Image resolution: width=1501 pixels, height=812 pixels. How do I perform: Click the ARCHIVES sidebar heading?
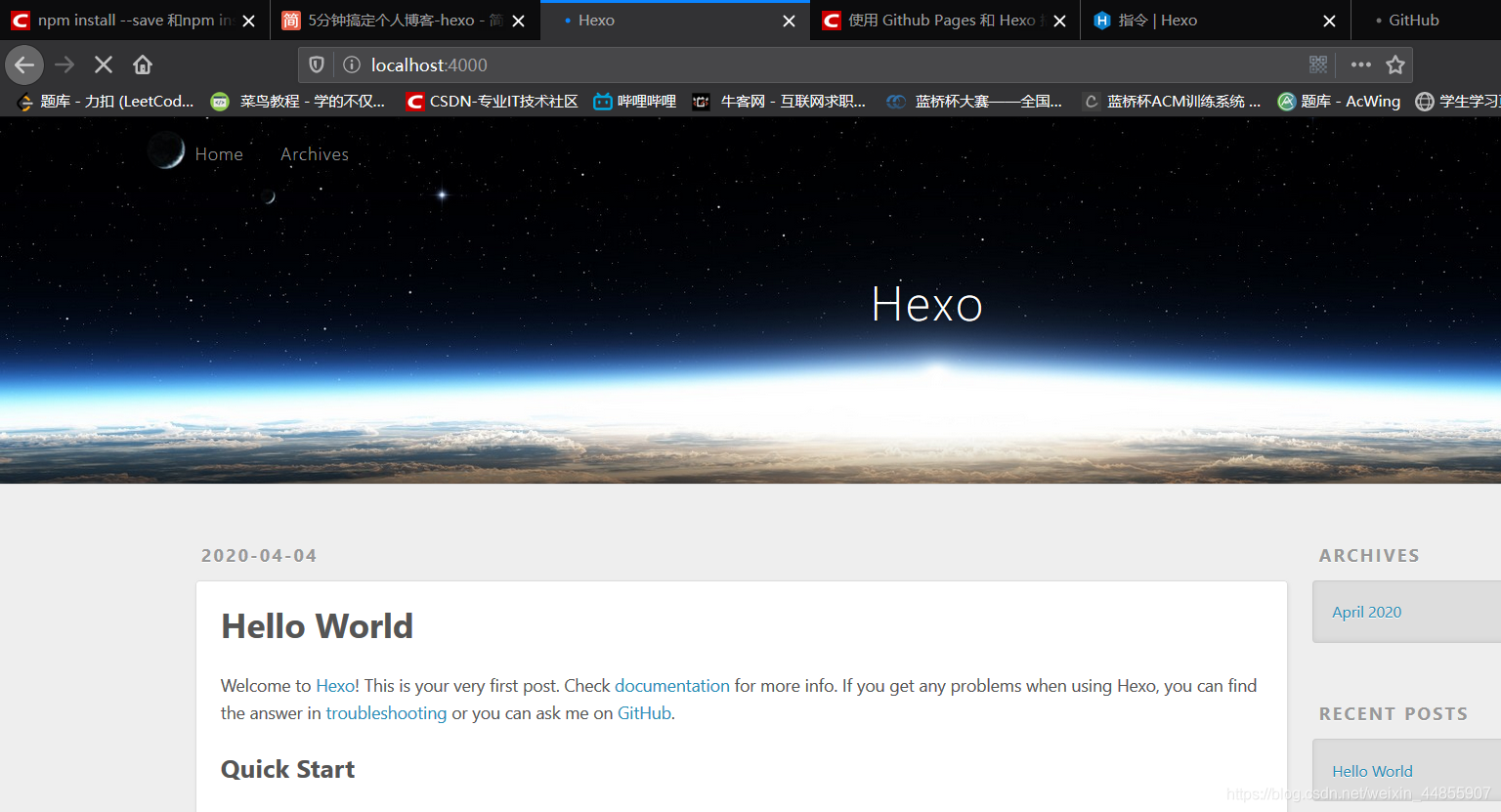click(x=1369, y=556)
